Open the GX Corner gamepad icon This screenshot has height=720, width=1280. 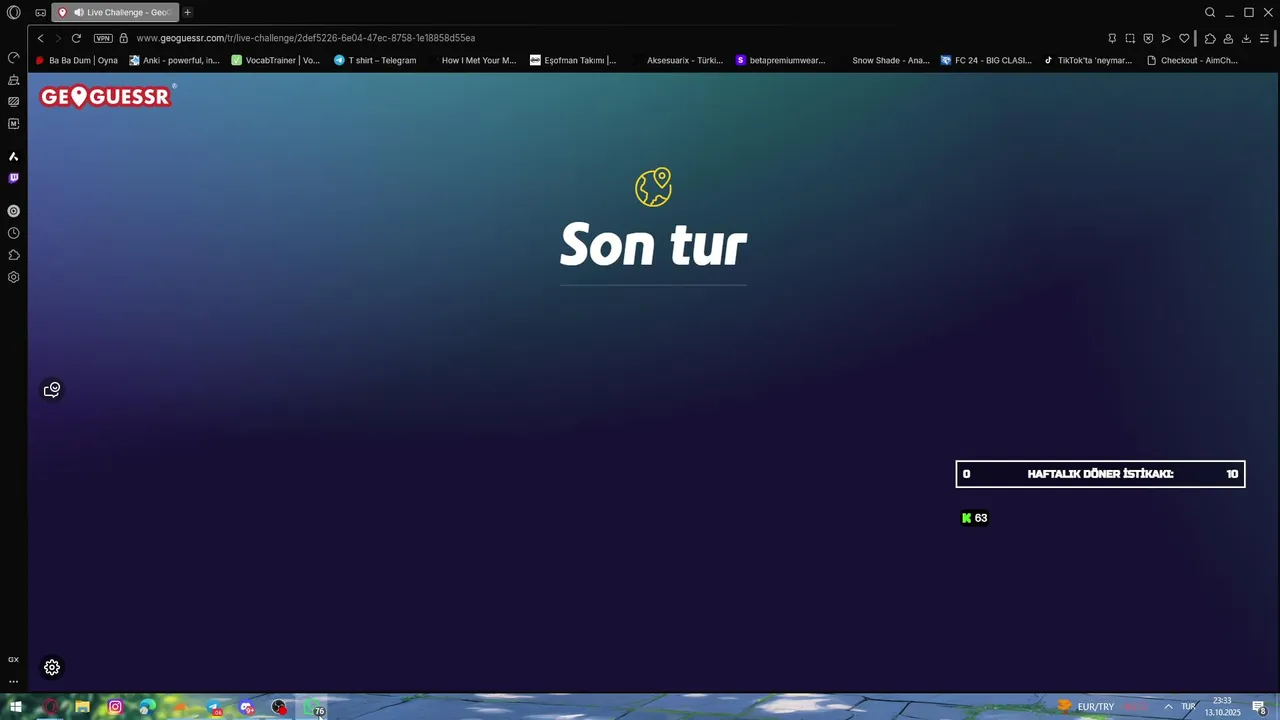click(x=40, y=12)
